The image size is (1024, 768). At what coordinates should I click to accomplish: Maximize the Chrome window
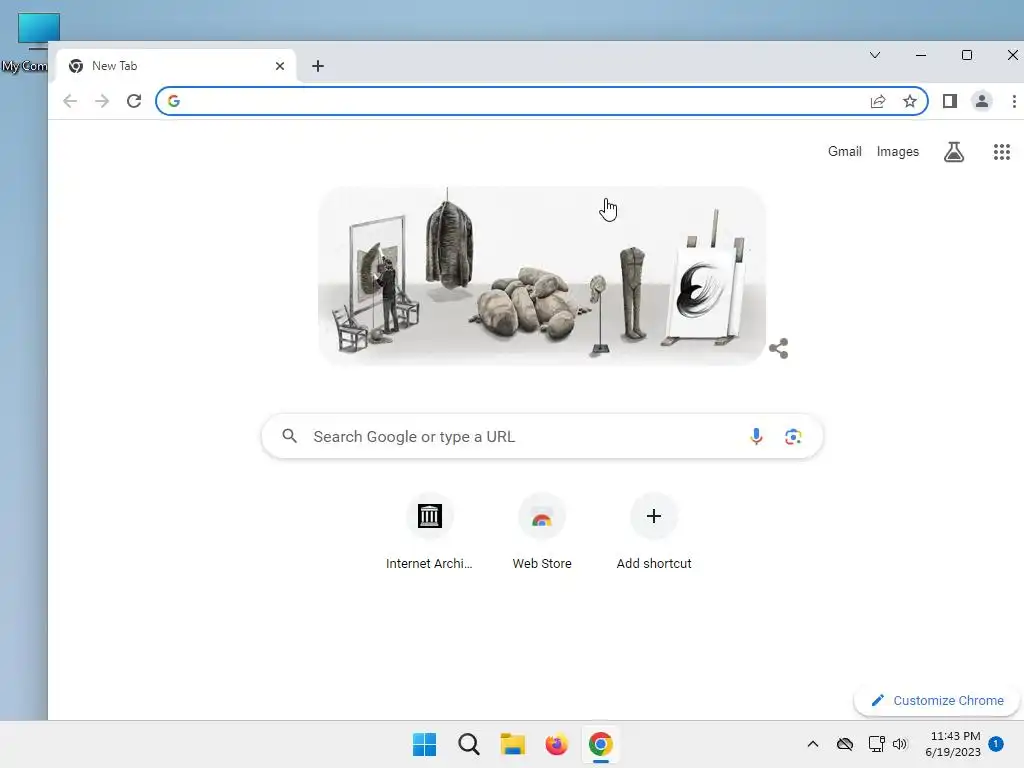967,56
